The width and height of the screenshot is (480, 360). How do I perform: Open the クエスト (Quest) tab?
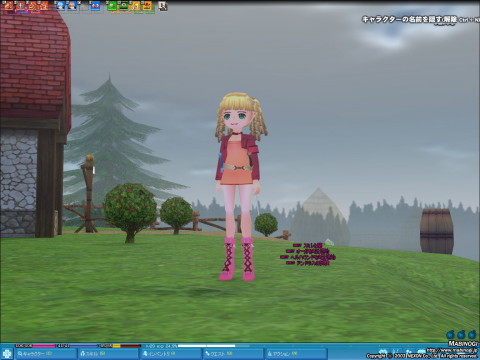(234, 354)
